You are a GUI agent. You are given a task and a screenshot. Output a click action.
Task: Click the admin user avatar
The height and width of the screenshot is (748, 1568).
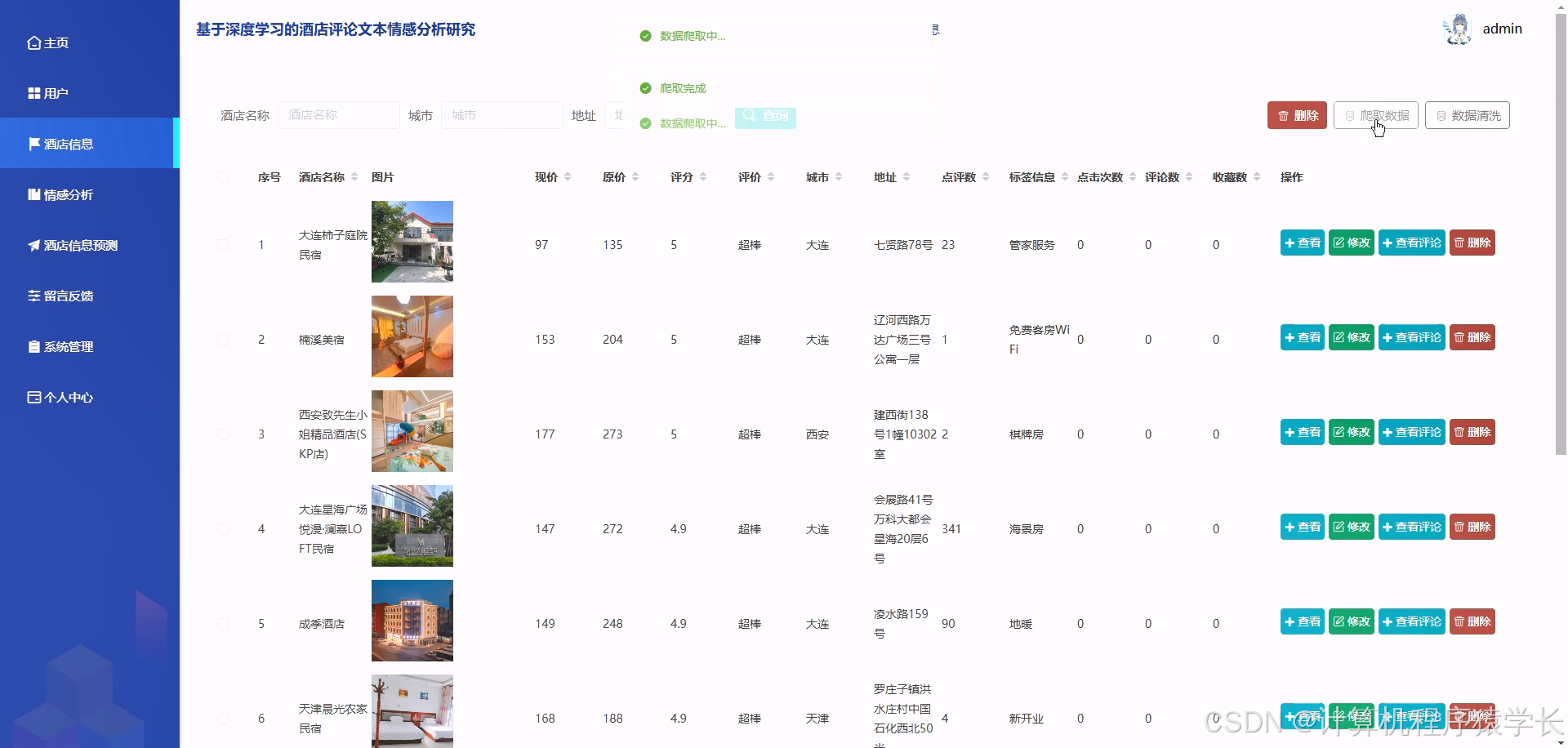1457,29
